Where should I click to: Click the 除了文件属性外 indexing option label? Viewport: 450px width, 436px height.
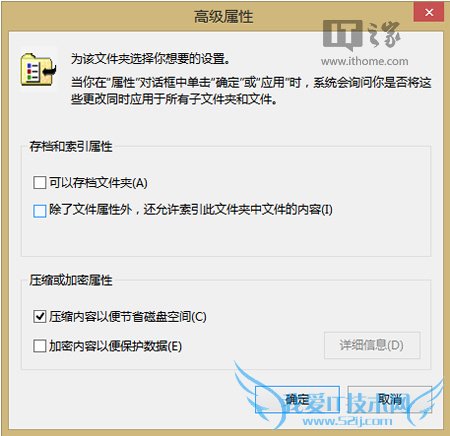click(x=191, y=210)
